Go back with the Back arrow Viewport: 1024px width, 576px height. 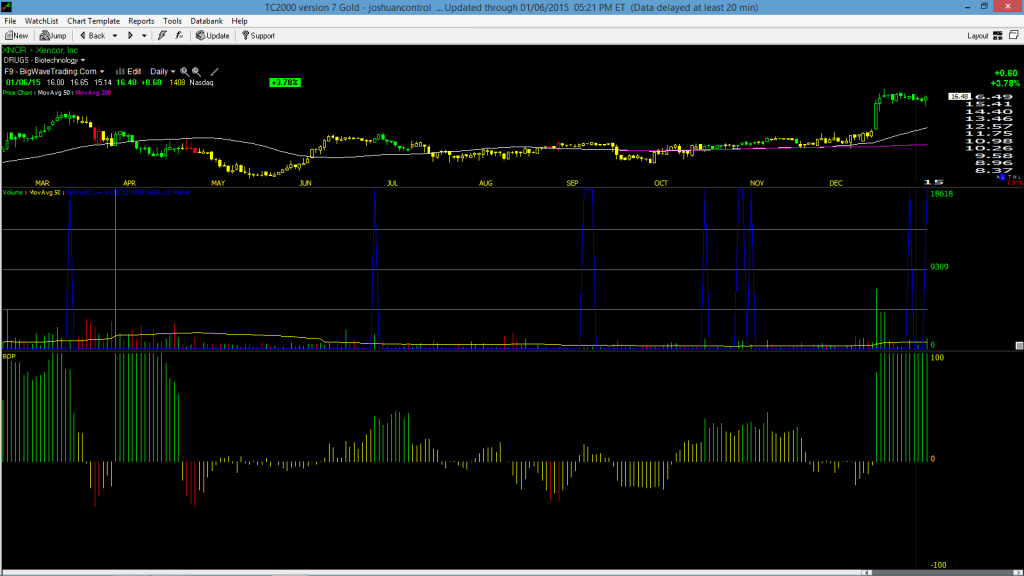tap(93, 36)
